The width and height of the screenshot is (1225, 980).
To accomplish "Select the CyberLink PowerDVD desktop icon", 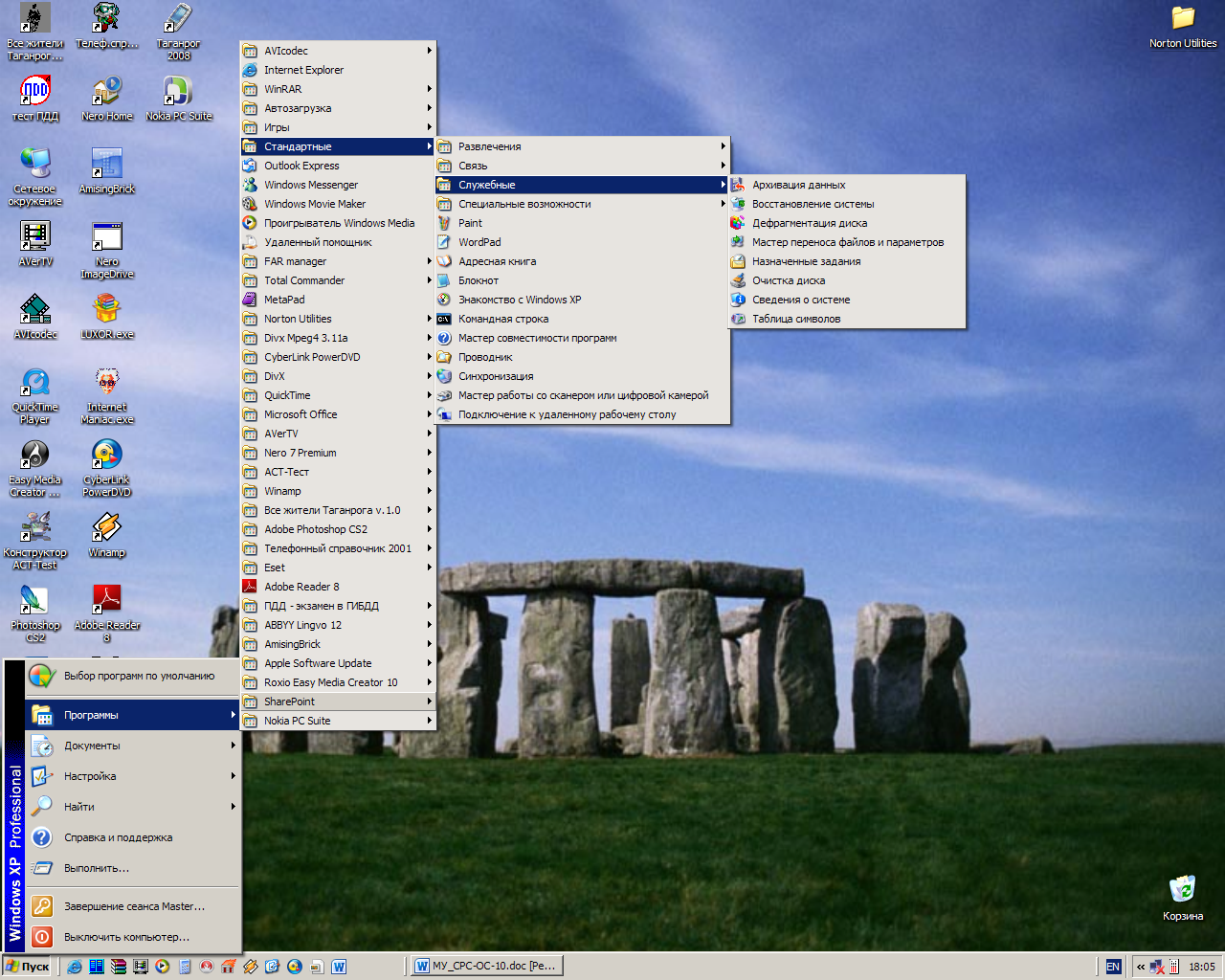I will [107, 468].
